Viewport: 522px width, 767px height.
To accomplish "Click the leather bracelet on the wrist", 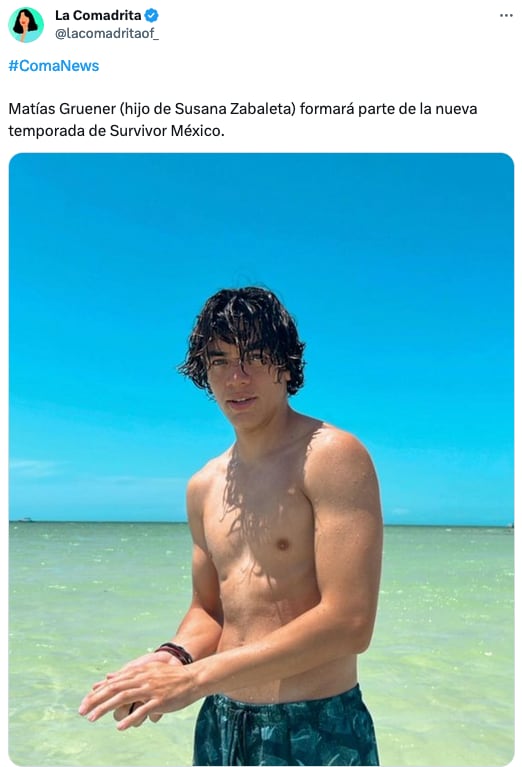I will pyautogui.click(x=175, y=652).
